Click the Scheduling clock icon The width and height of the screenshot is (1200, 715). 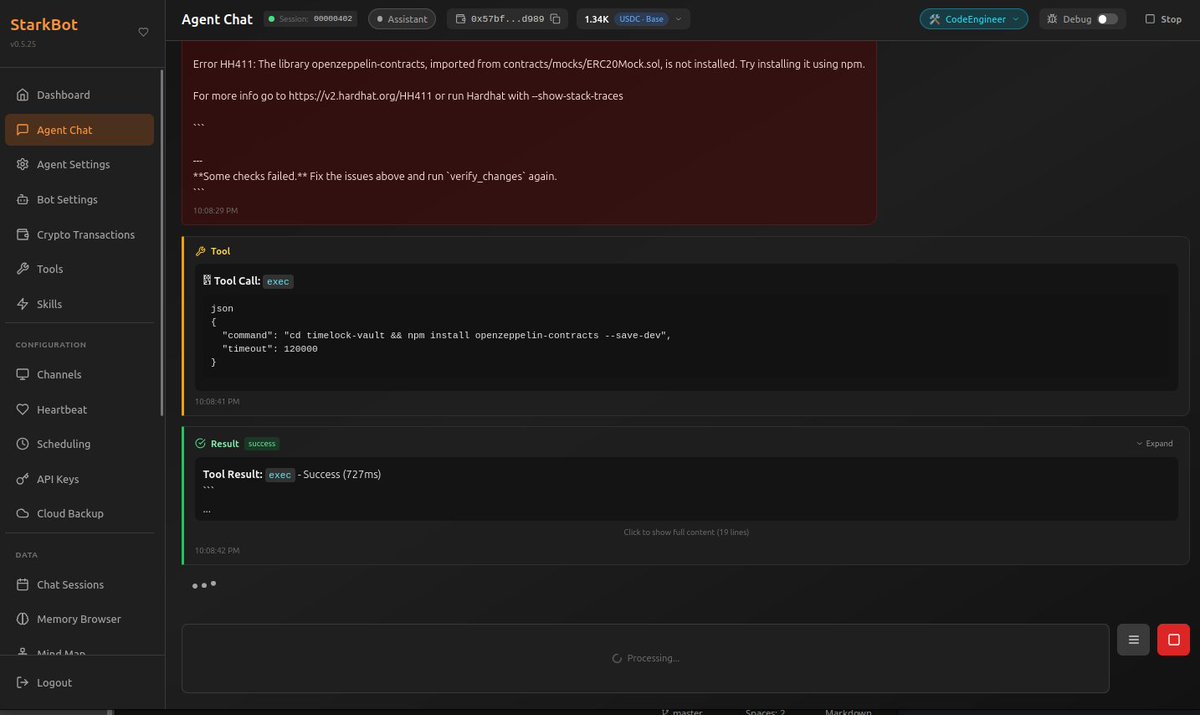tap(23, 444)
